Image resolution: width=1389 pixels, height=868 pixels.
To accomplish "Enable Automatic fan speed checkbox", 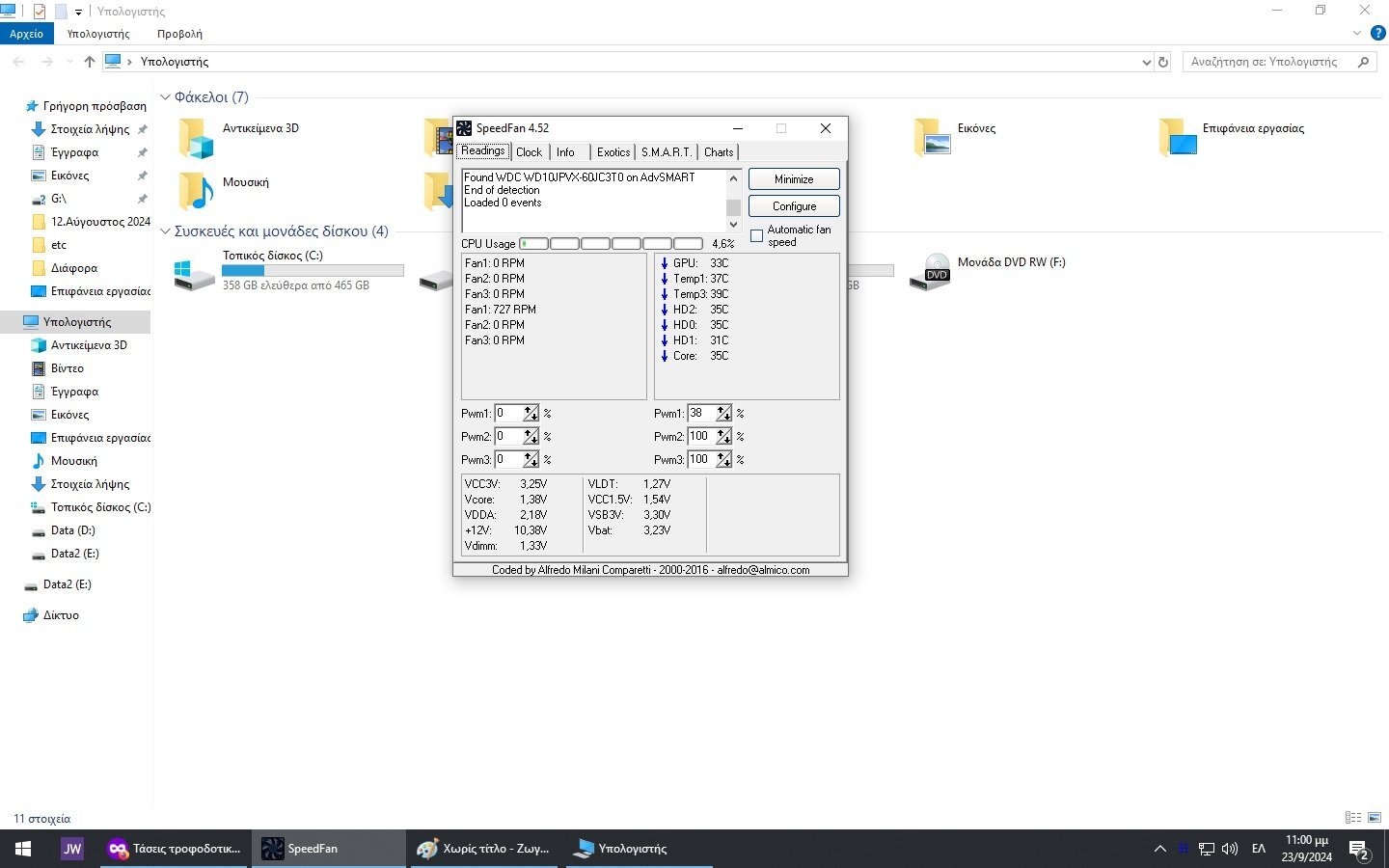I will (757, 236).
